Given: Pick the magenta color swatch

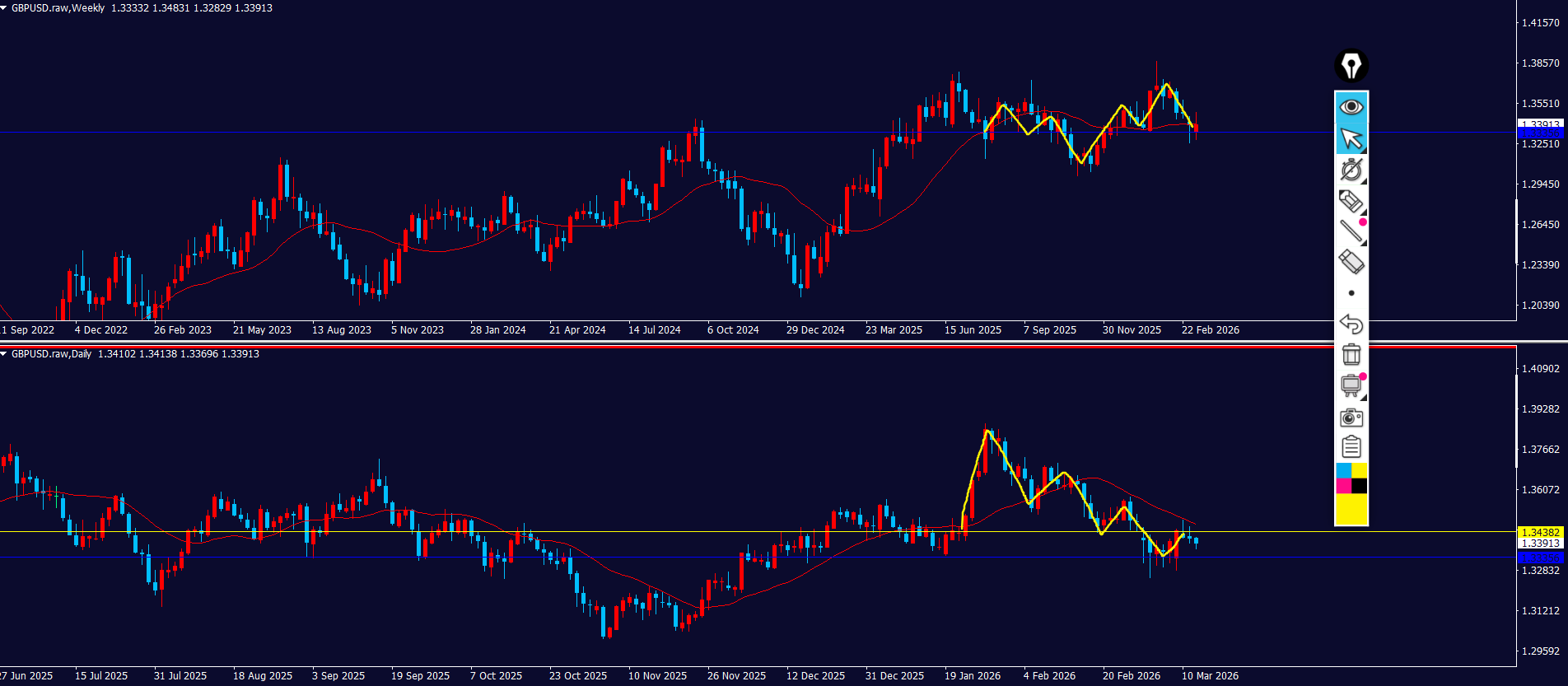Looking at the screenshot, I should point(1343,486).
